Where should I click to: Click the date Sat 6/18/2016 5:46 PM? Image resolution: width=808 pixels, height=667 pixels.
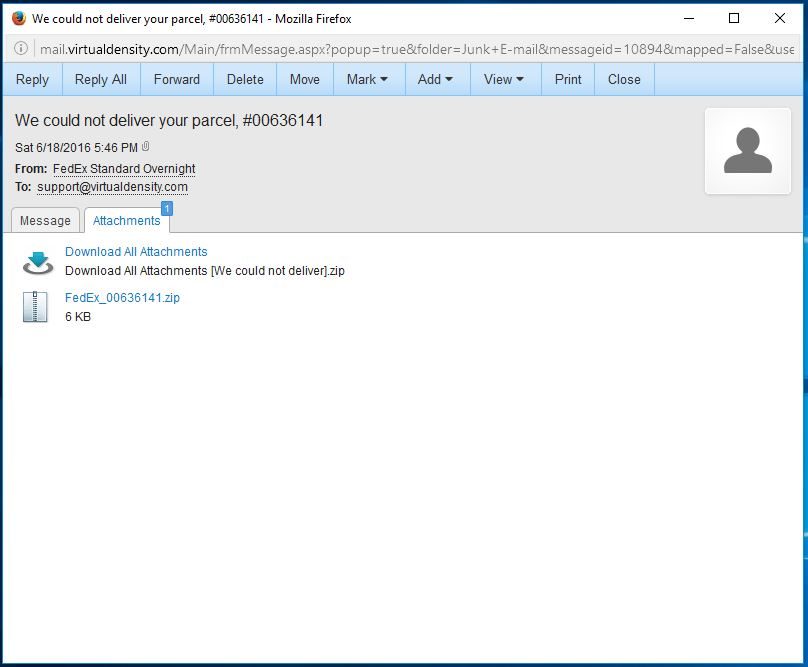tap(76, 147)
